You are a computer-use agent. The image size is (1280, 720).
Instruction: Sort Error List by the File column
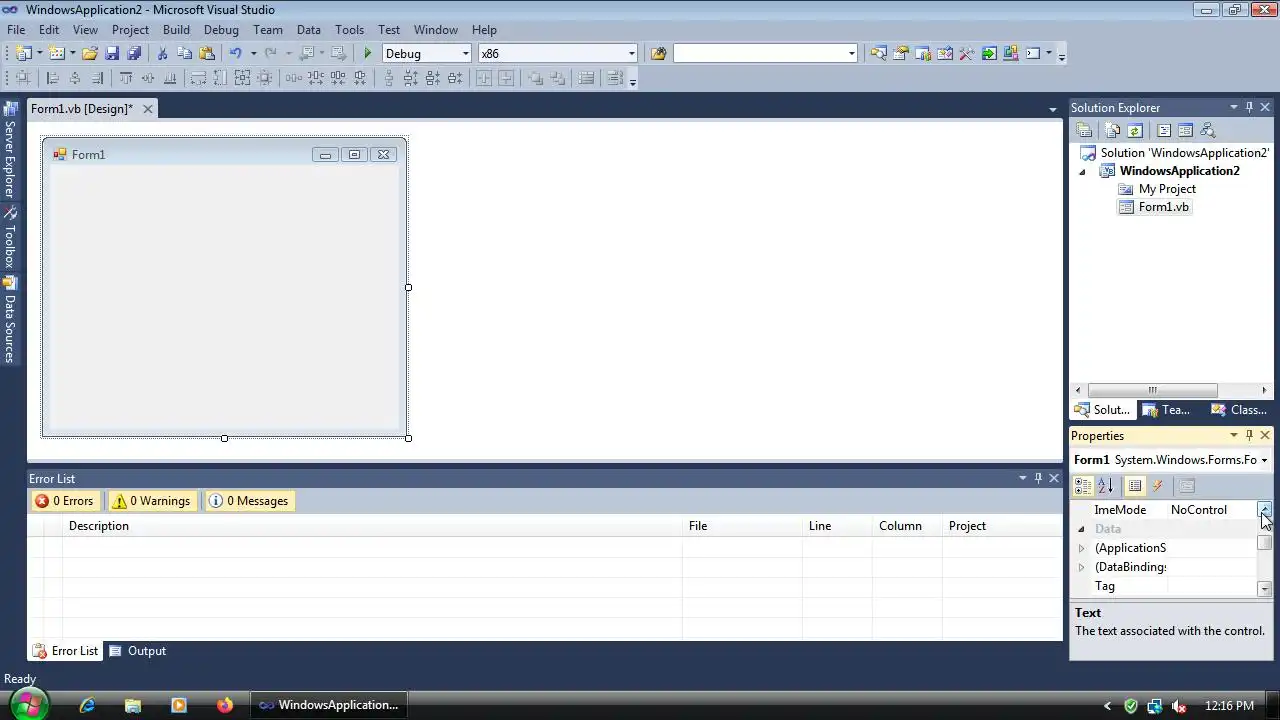742,526
